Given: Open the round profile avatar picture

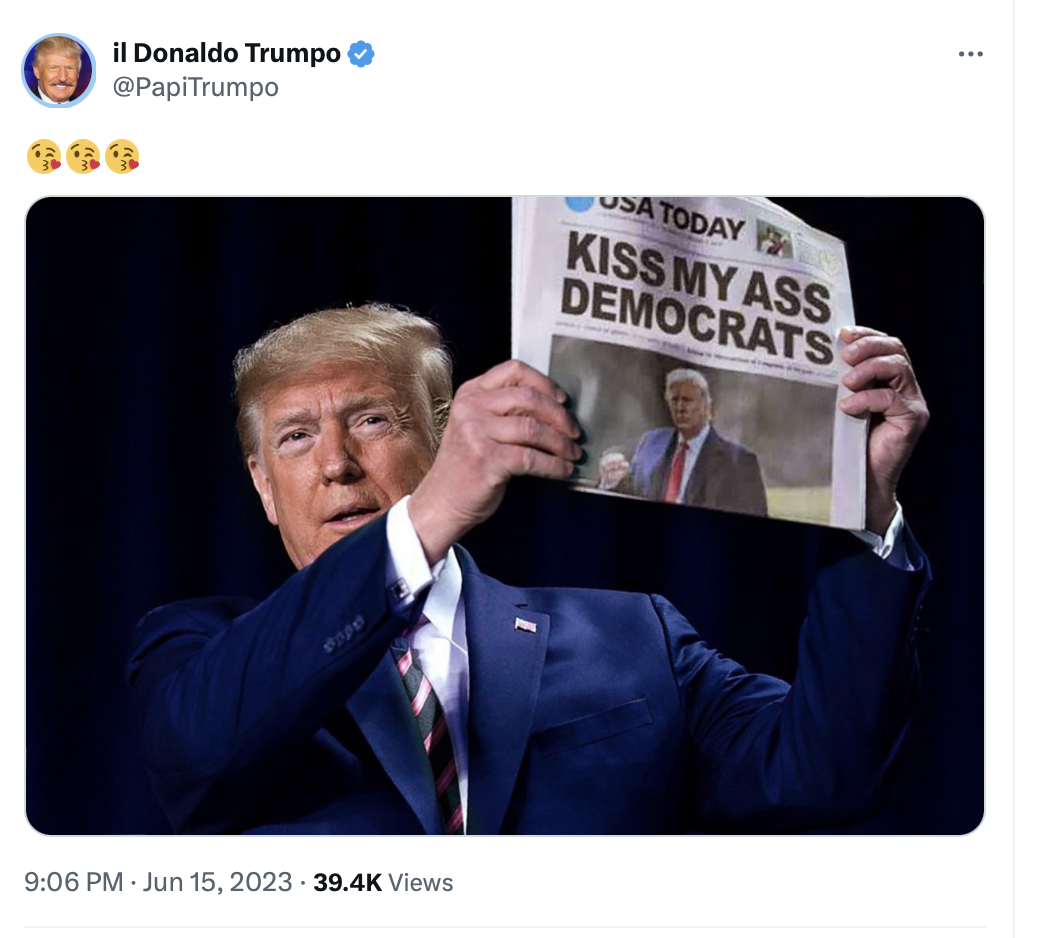Looking at the screenshot, I should tap(59, 70).
